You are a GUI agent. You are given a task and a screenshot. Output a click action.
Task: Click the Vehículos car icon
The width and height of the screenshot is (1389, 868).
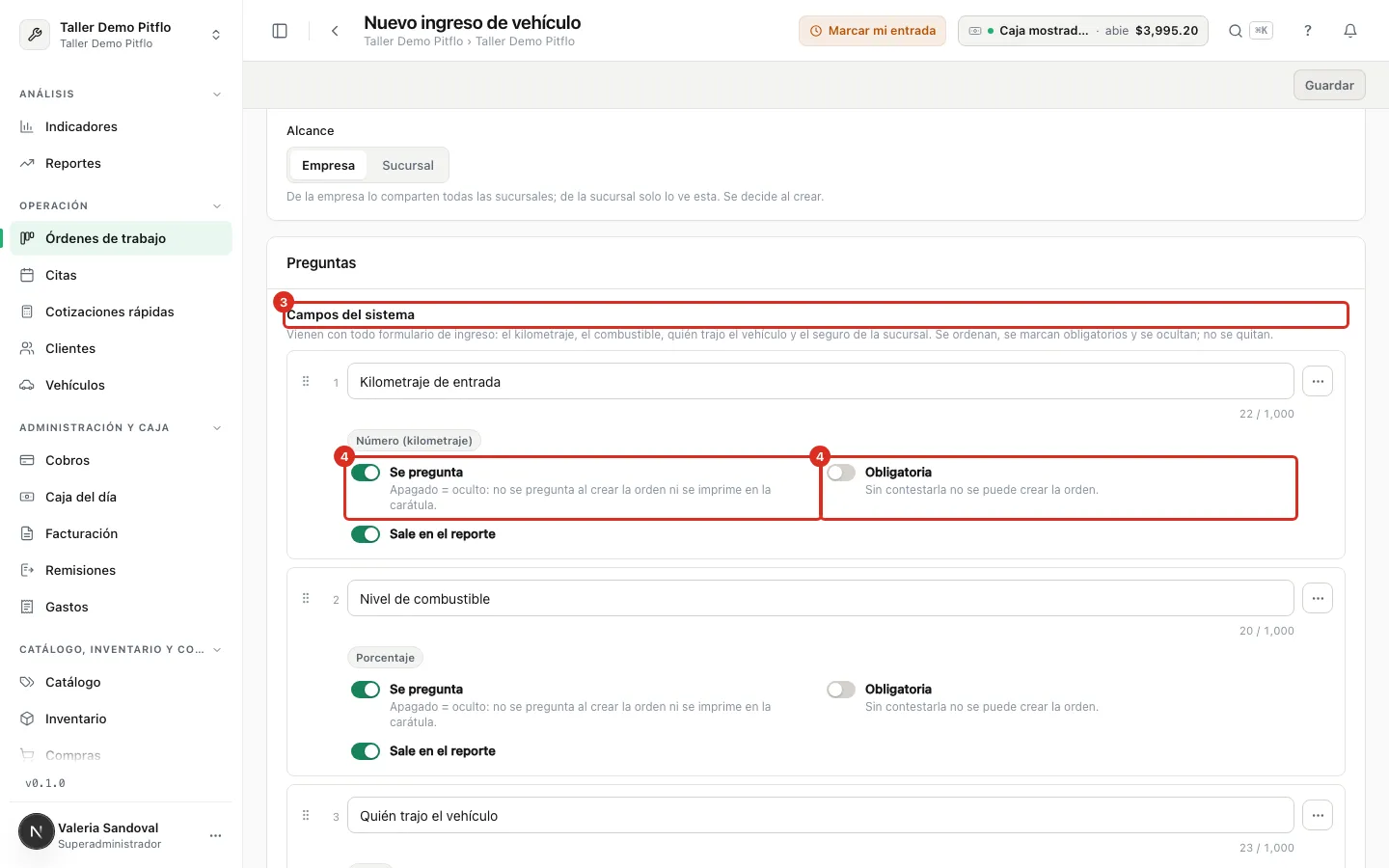point(27,385)
